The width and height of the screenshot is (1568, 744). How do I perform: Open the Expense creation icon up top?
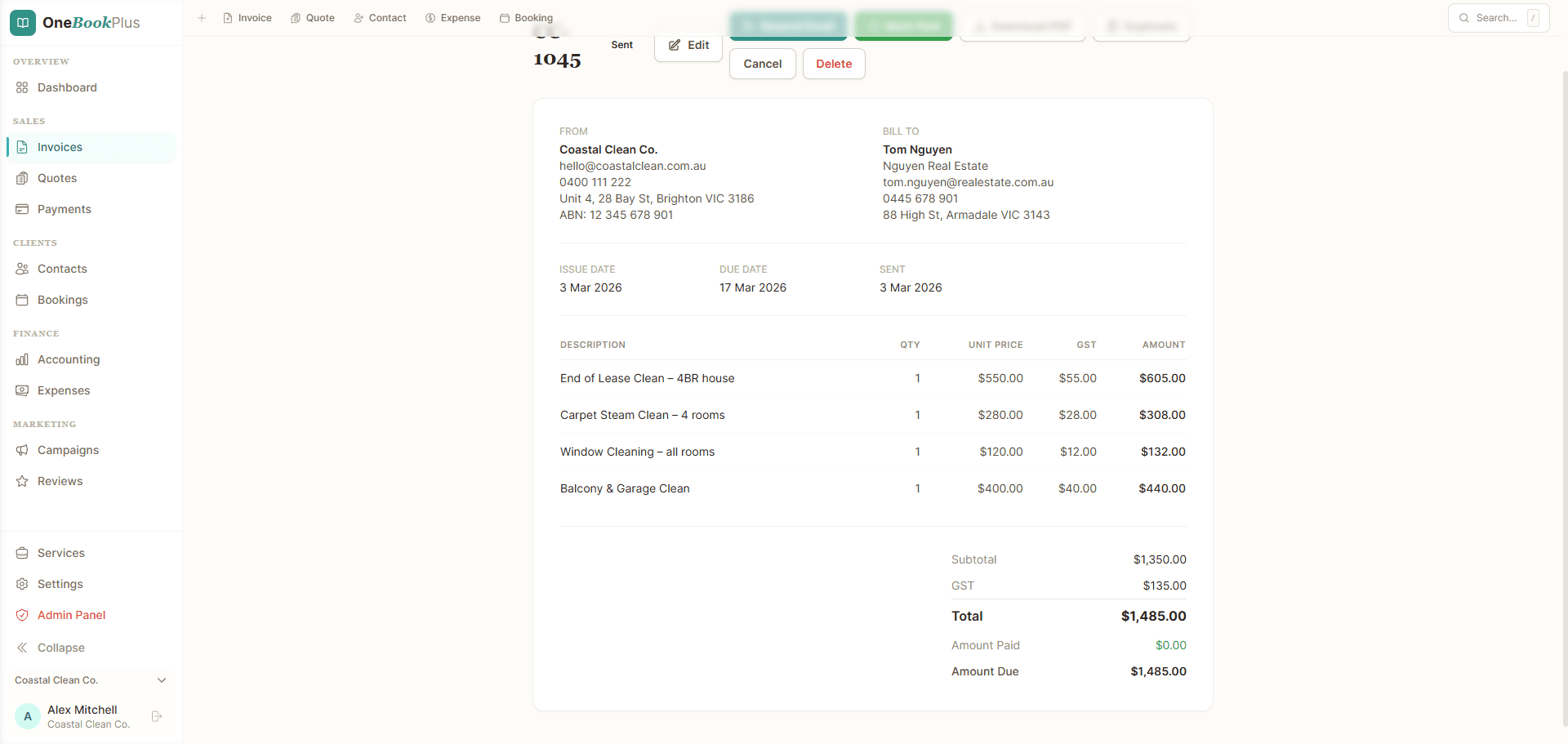[430, 17]
